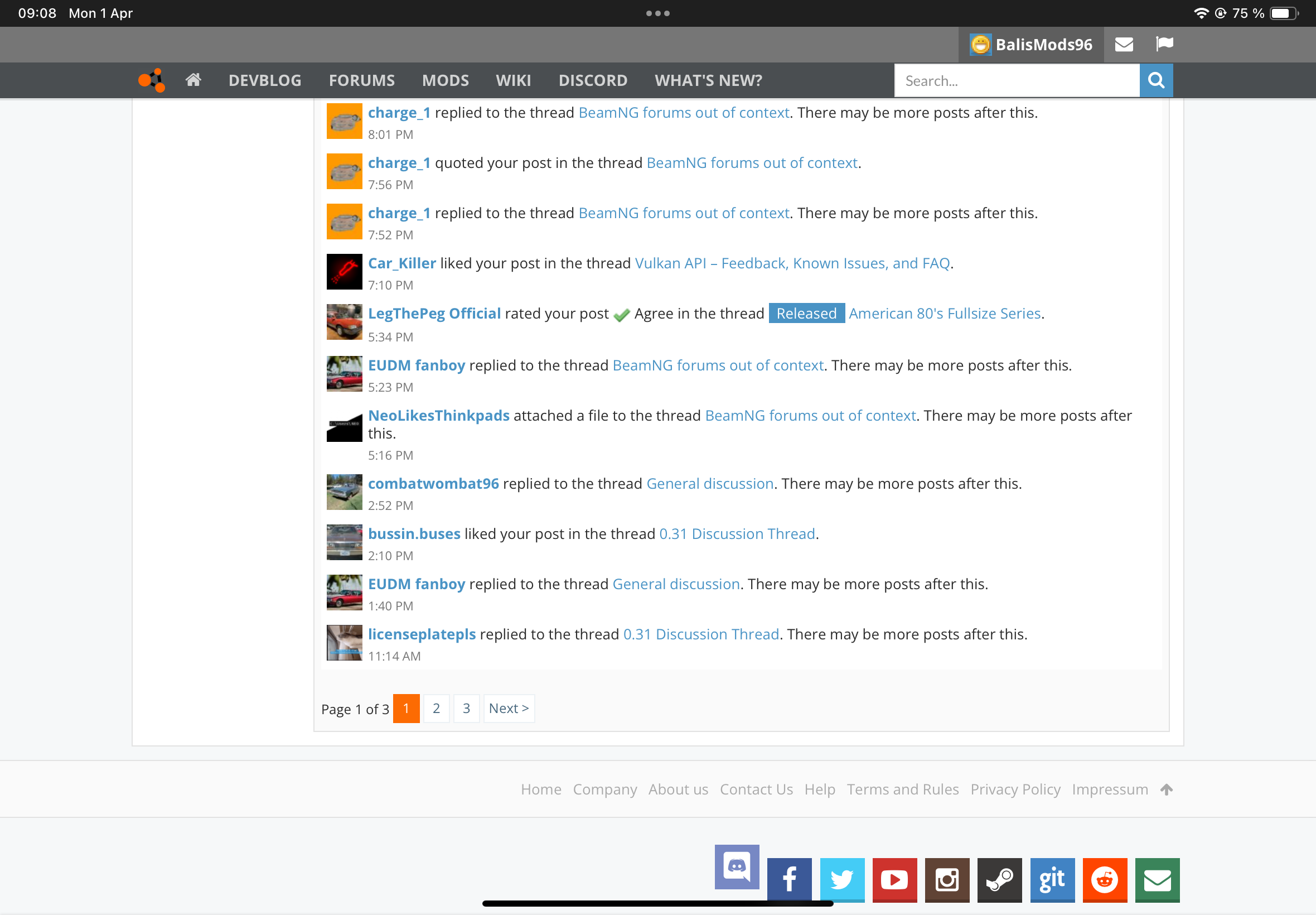Open the YouTube footer icon
1316x915 pixels.
point(894,880)
